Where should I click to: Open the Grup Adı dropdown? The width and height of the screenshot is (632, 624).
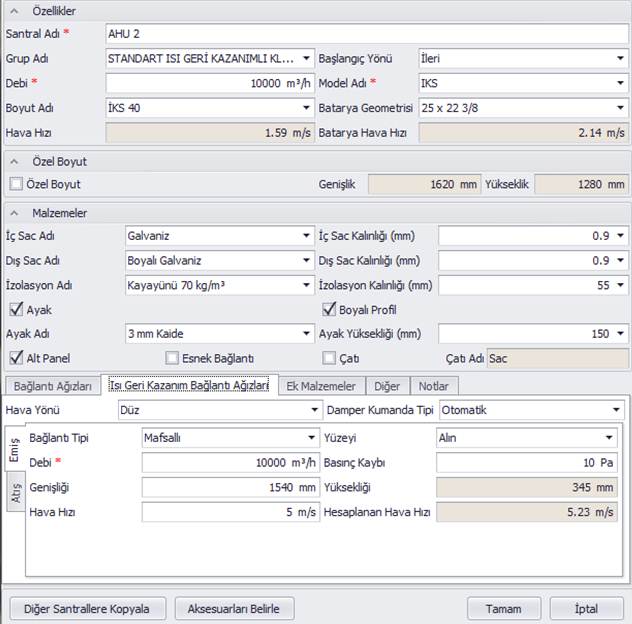305,58
